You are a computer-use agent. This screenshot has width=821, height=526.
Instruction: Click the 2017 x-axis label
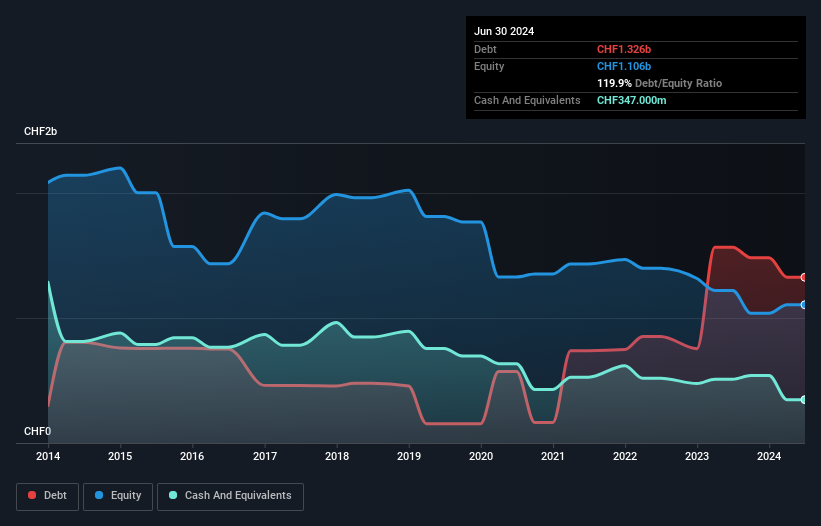click(265, 456)
